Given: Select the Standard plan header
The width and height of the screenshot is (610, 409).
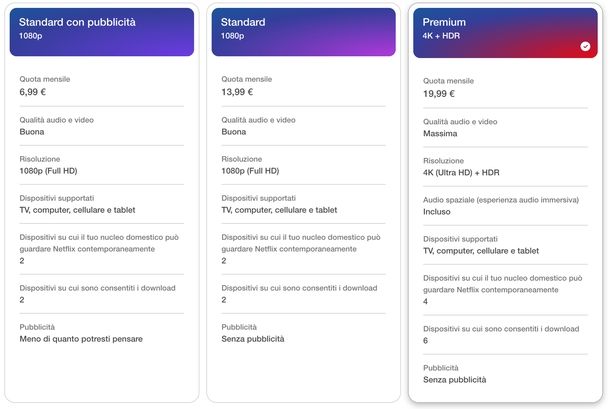Looking at the screenshot, I should click(x=303, y=32).
